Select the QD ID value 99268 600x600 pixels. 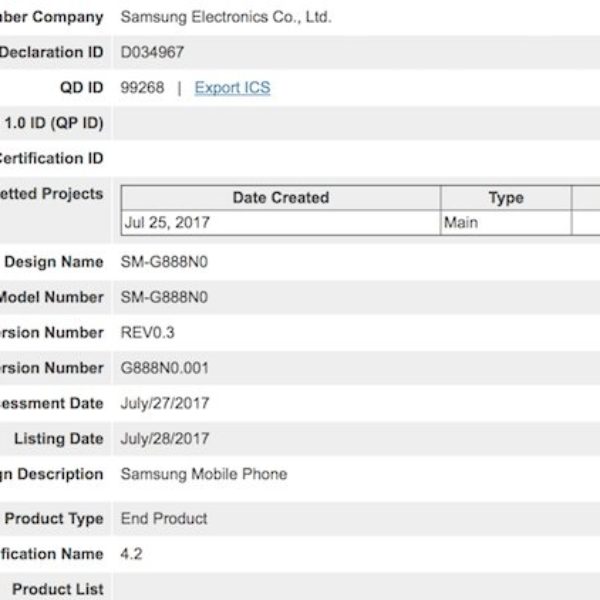click(142, 88)
